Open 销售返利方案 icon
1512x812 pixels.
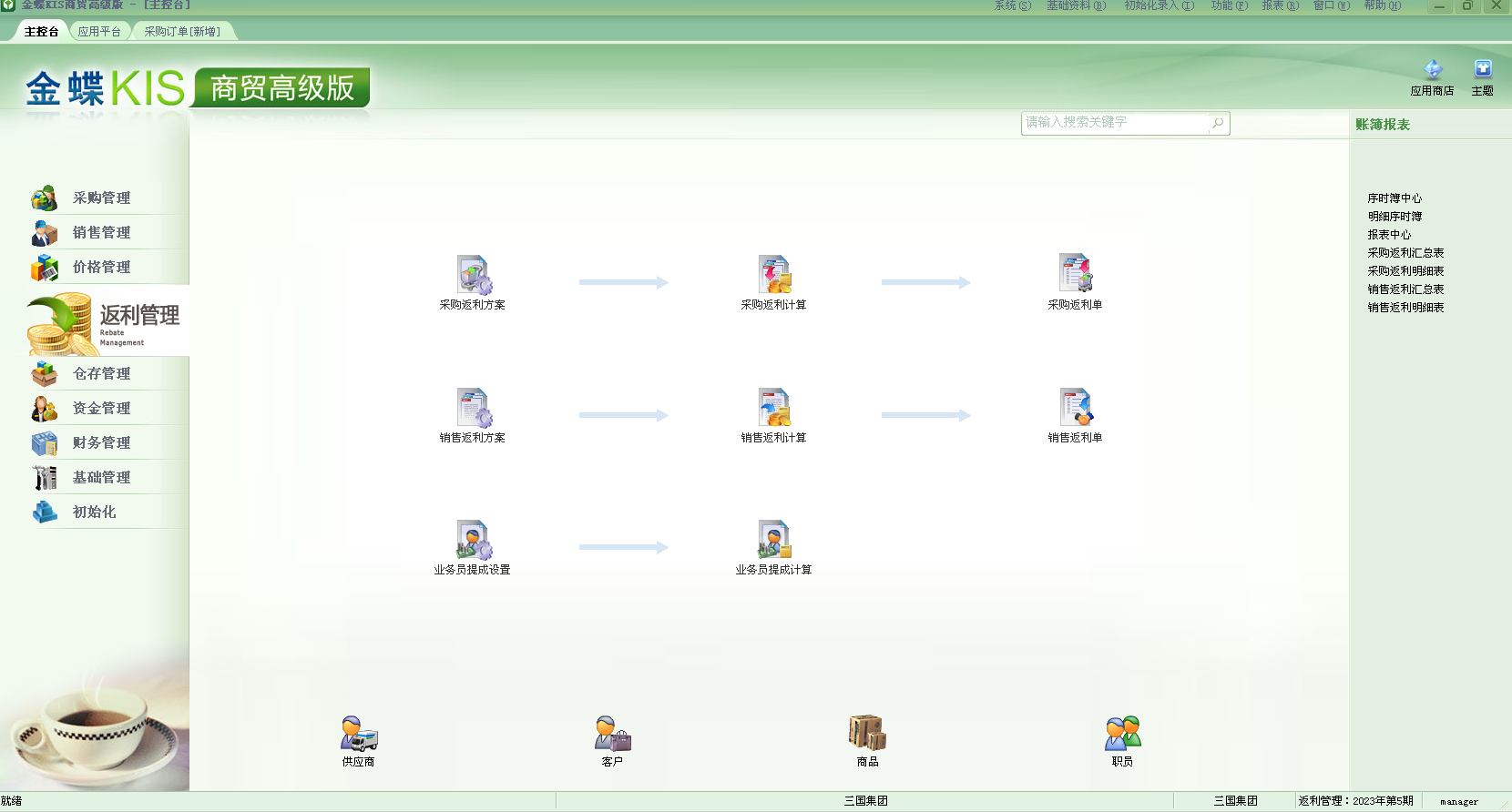point(474,407)
